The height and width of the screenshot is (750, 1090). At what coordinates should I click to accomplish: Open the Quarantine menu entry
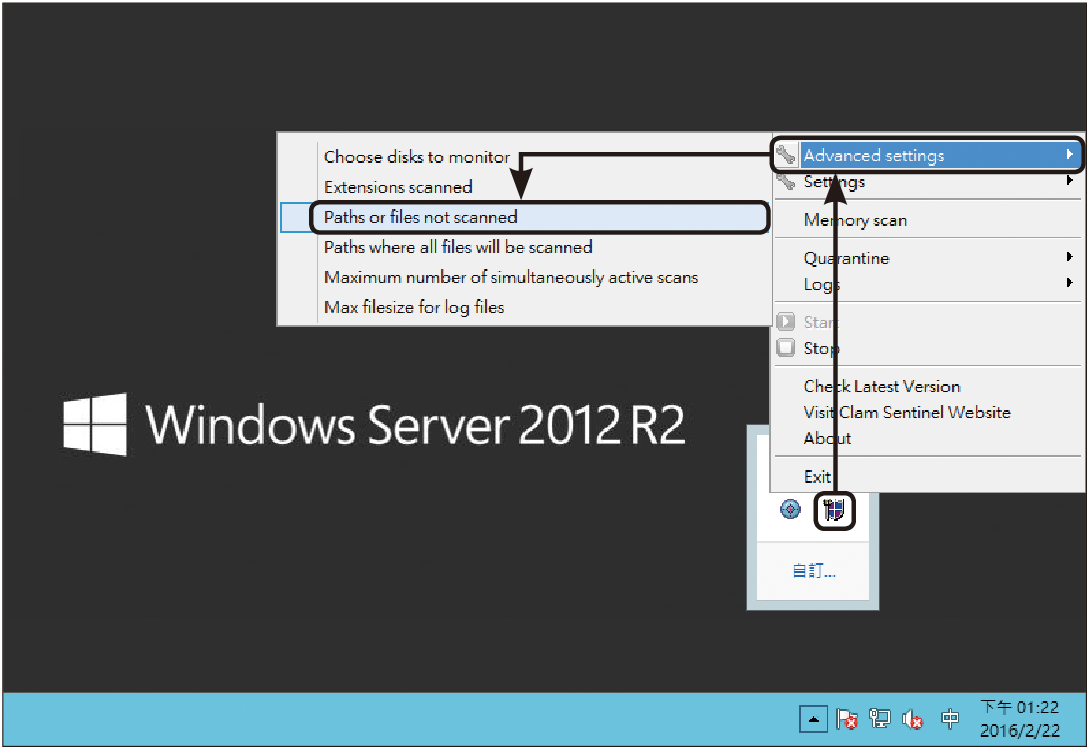pos(928,258)
